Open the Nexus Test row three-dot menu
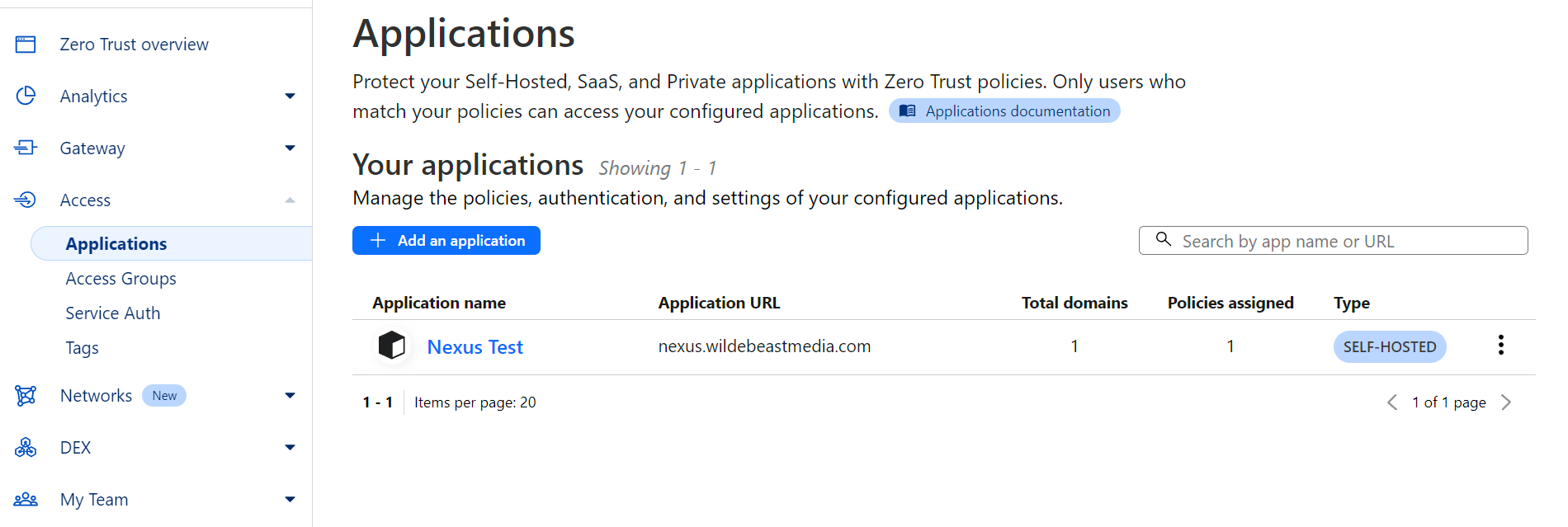The width and height of the screenshot is (1568, 527). pos(1500,346)
